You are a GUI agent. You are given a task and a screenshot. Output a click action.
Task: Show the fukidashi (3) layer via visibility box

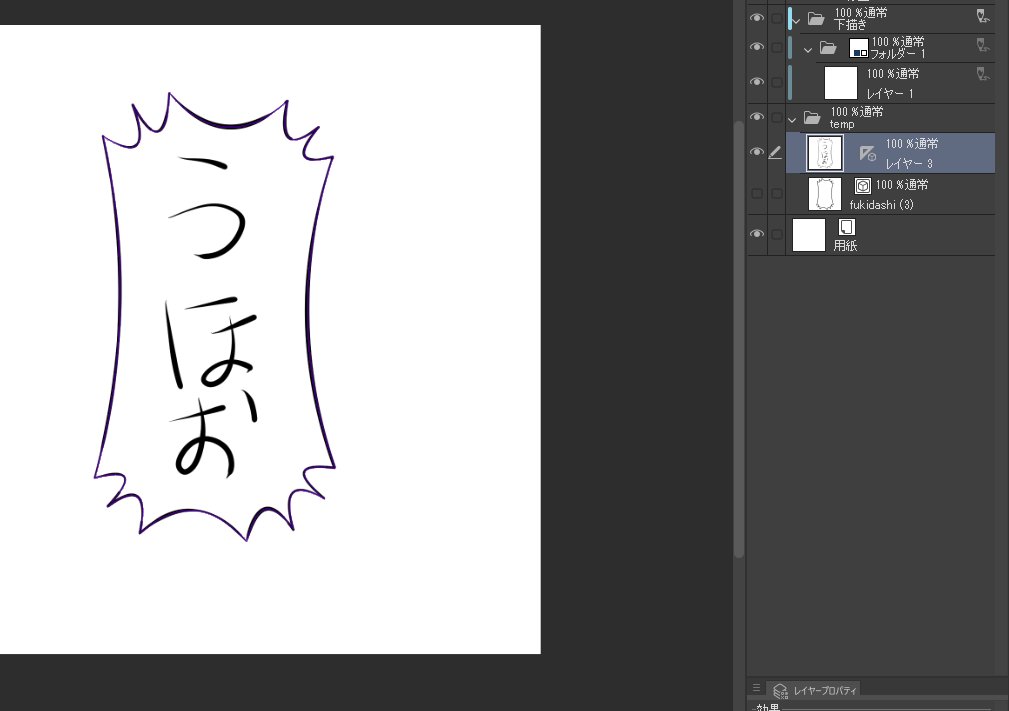click(757, 193)
